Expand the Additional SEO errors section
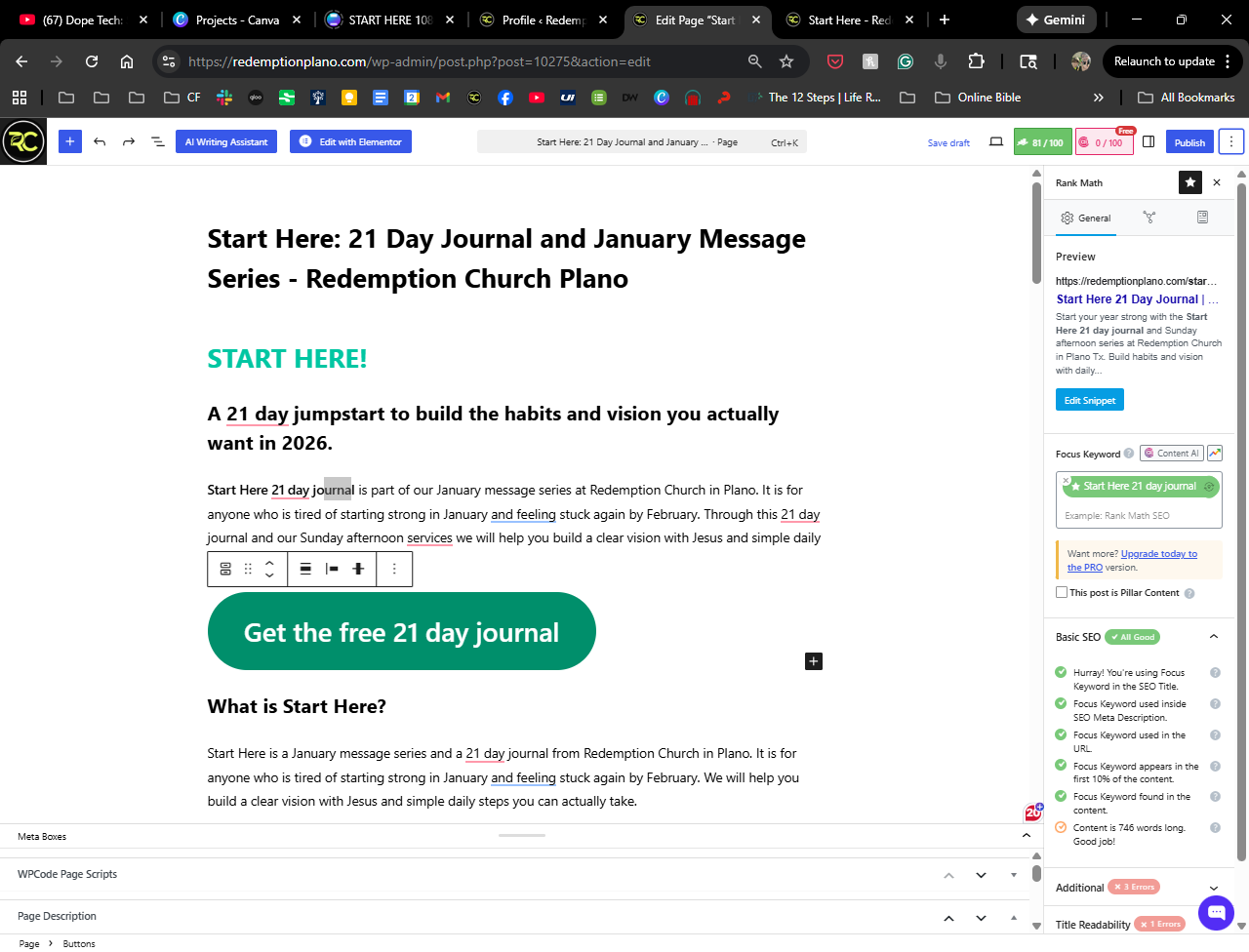Image resolution: width=1249 pixels, height=952 pixels. 1214,888
